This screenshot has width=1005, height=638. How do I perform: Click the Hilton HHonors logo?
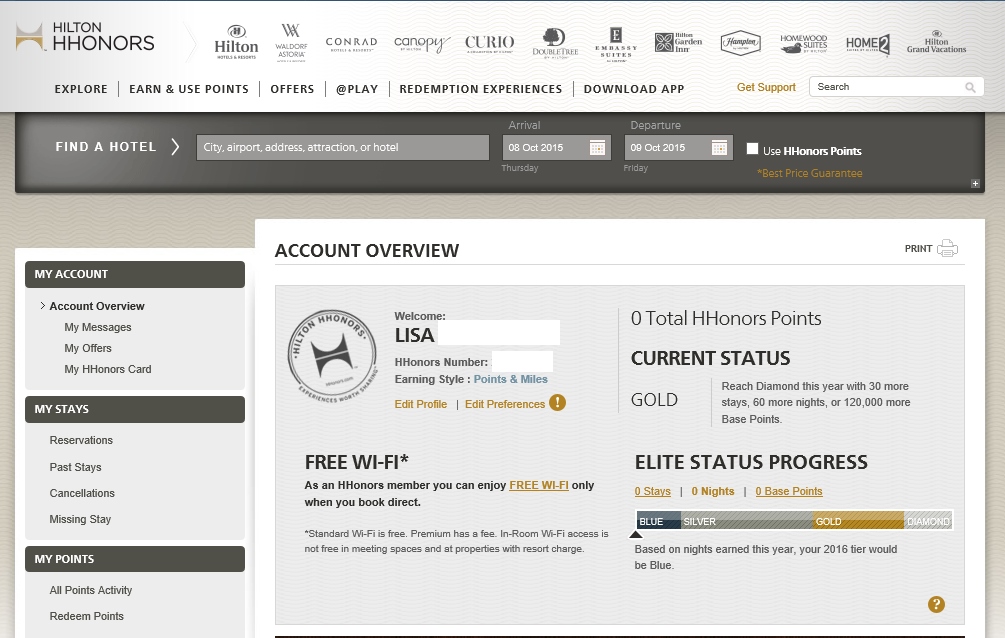(85, 37)
